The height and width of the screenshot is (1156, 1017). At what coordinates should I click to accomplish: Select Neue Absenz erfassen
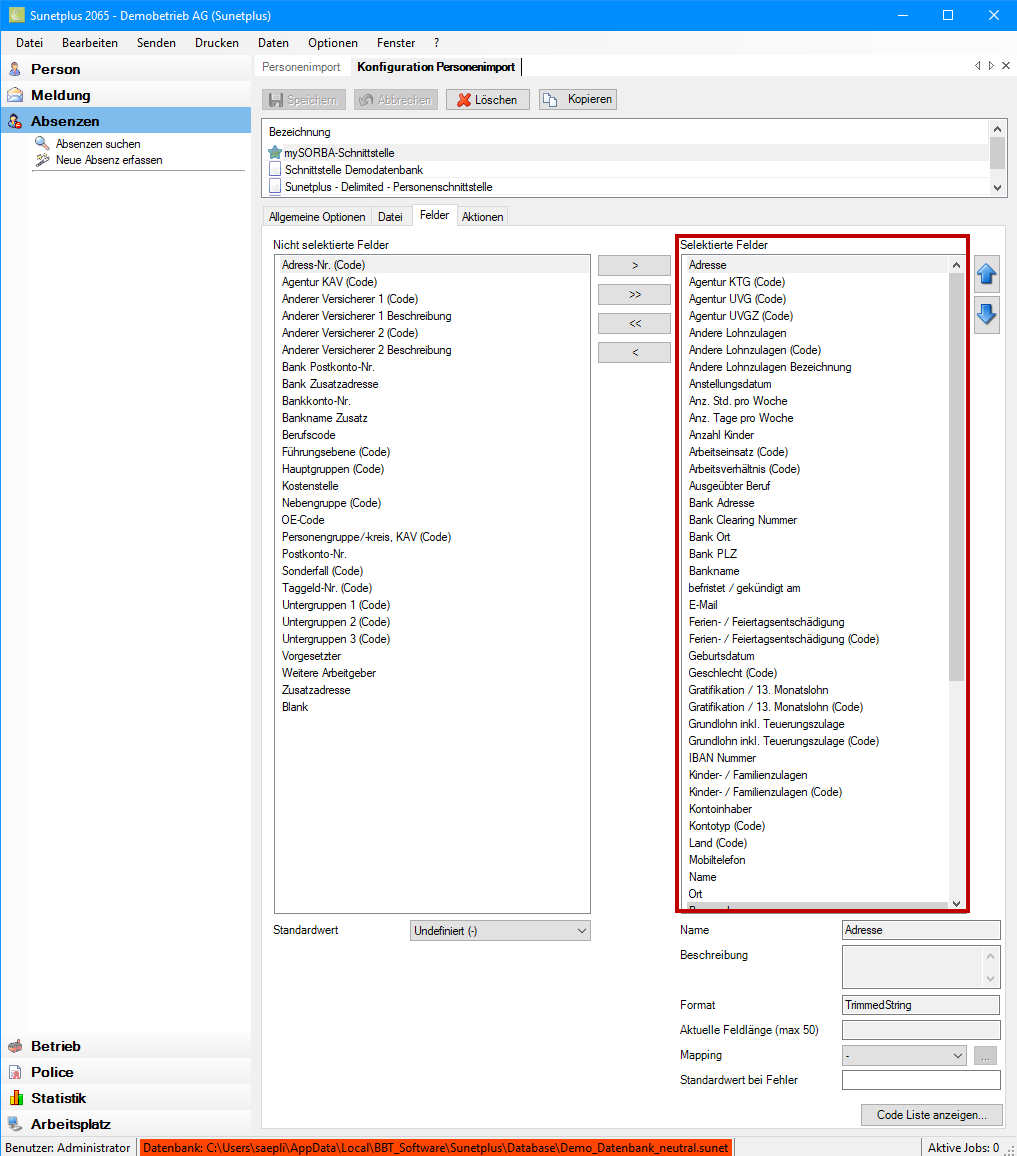(x=108, y=160)
